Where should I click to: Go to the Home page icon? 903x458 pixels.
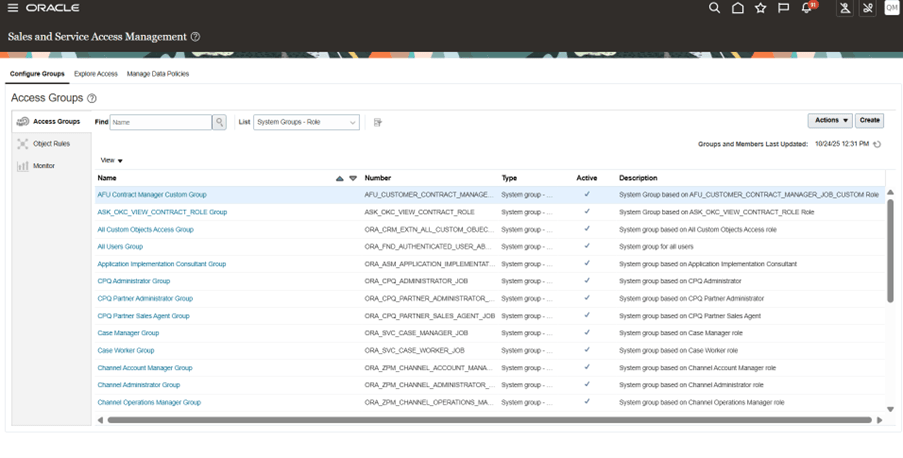[x=737, y=8]
